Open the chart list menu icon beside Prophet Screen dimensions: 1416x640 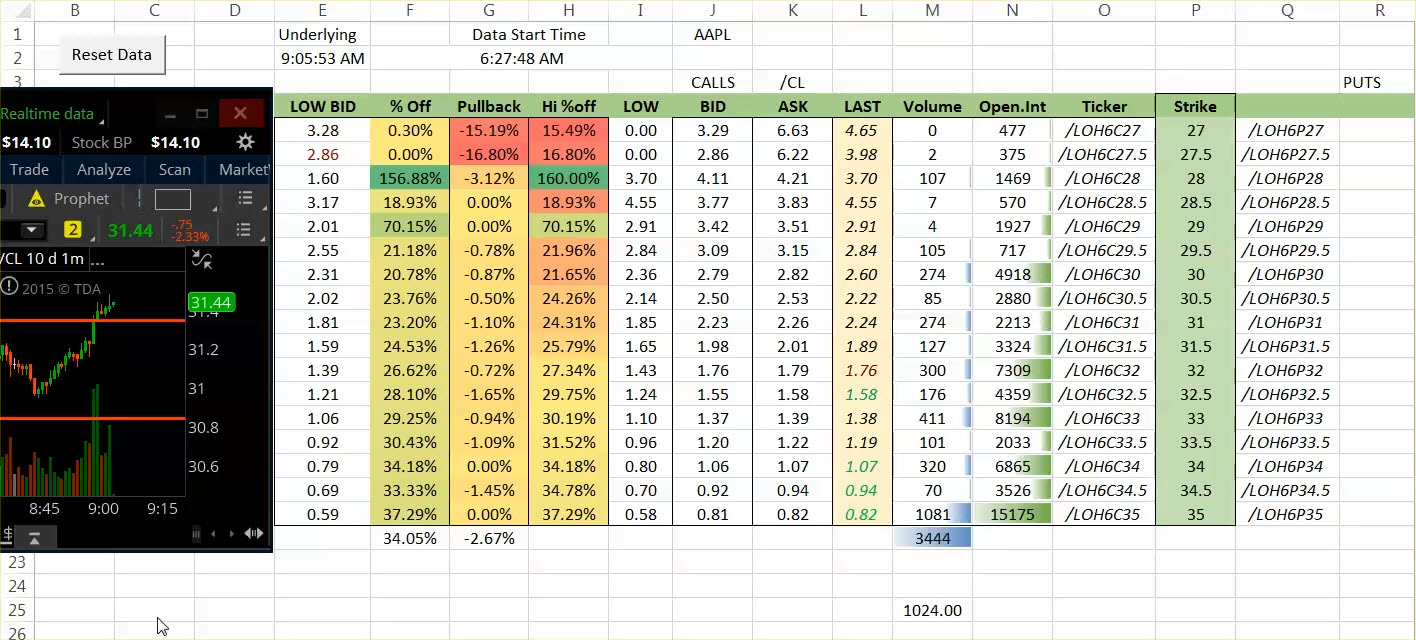[x=245, y=198]
